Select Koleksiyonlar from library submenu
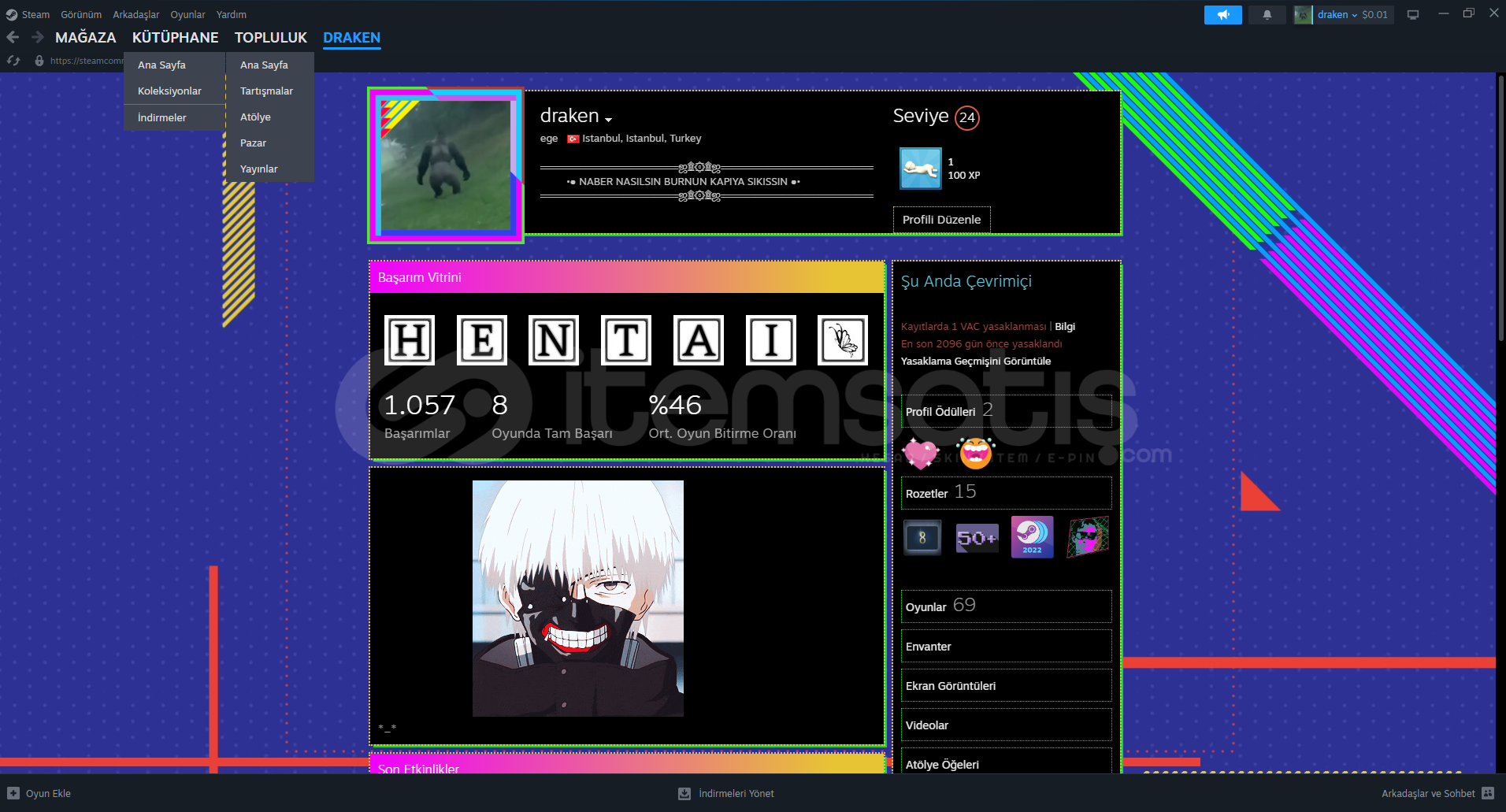The image size is (1506, 812). [x=174, y=91]
